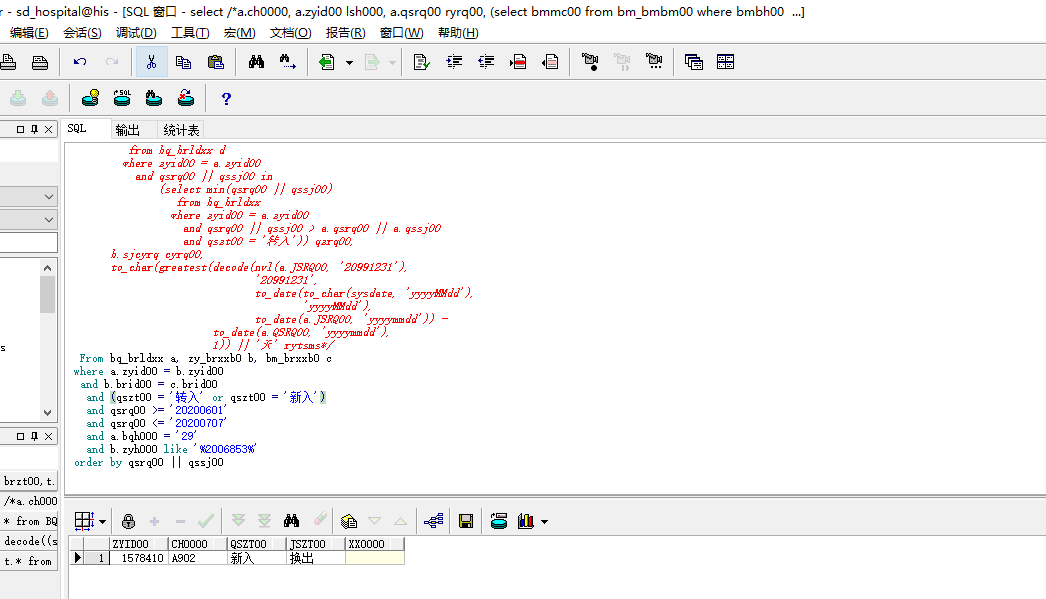Click the SQL export database icon
Viewport: 1046px width, 599px height.
click(122, 98)
